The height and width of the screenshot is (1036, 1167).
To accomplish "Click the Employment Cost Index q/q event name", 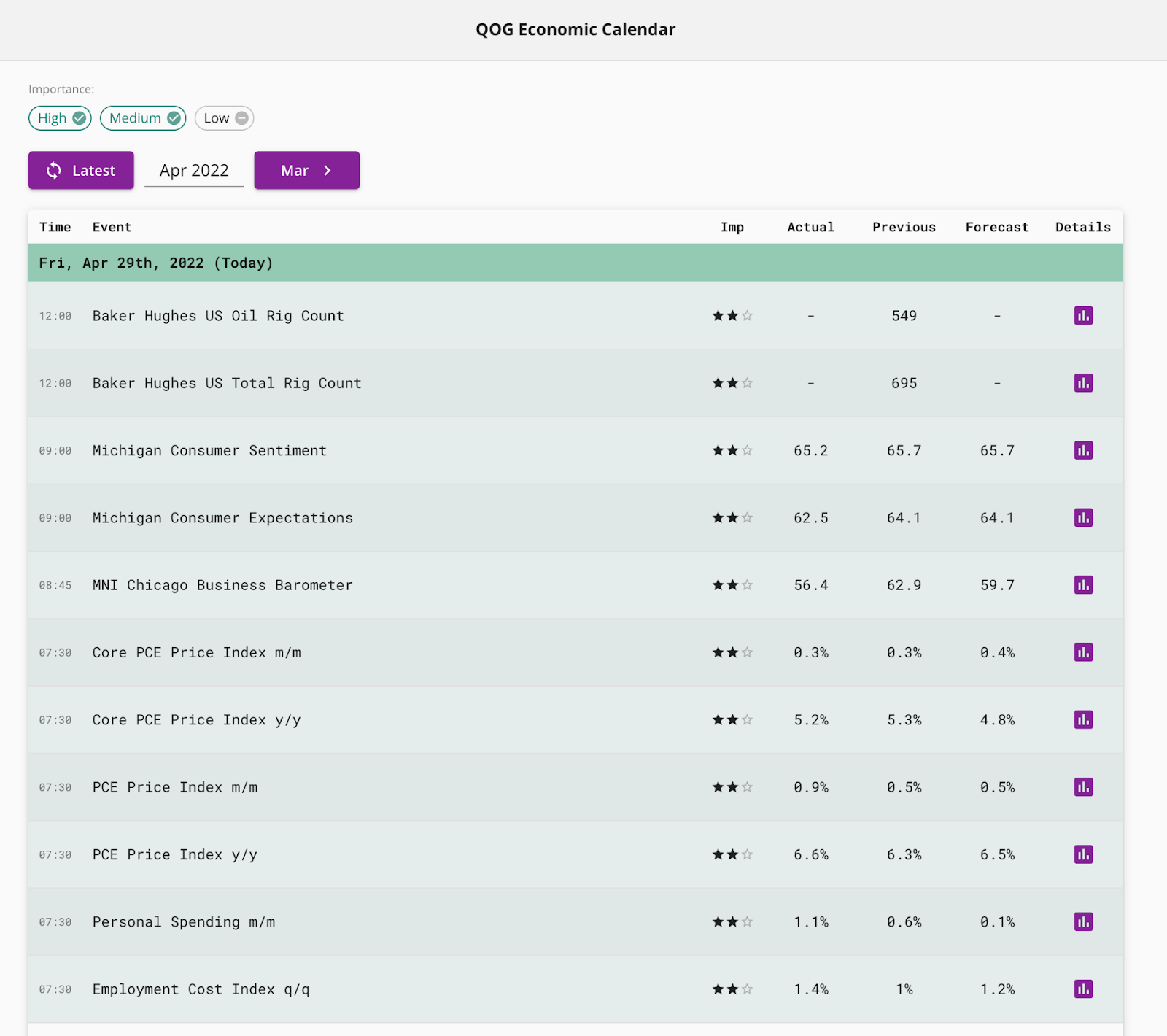I will pos(201,989).
